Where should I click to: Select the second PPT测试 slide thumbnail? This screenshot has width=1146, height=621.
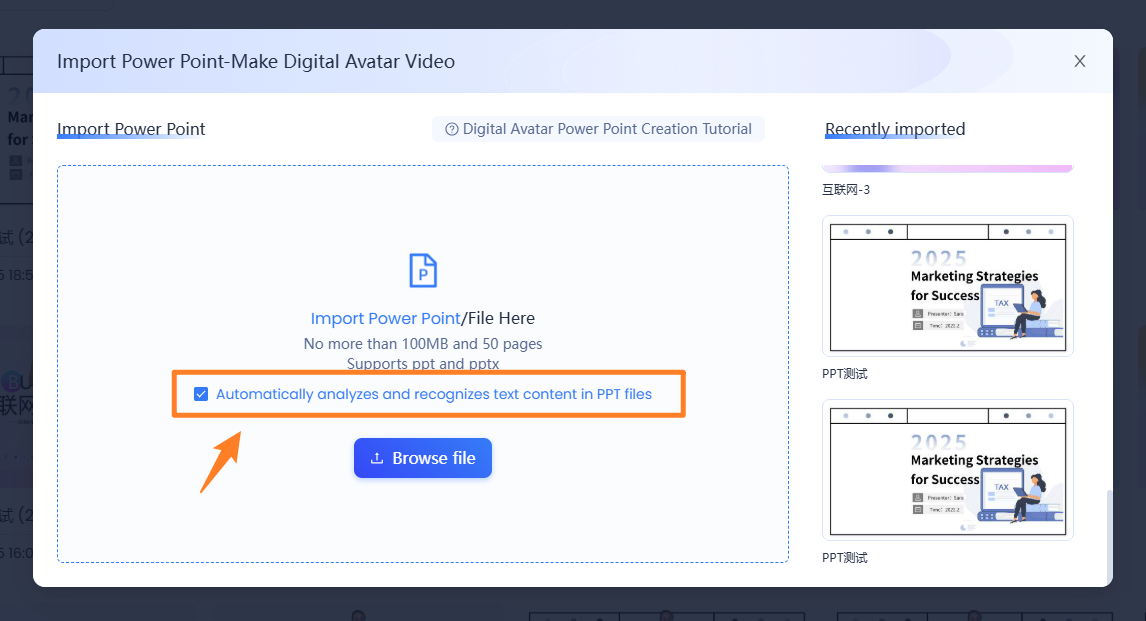point(947,470)
